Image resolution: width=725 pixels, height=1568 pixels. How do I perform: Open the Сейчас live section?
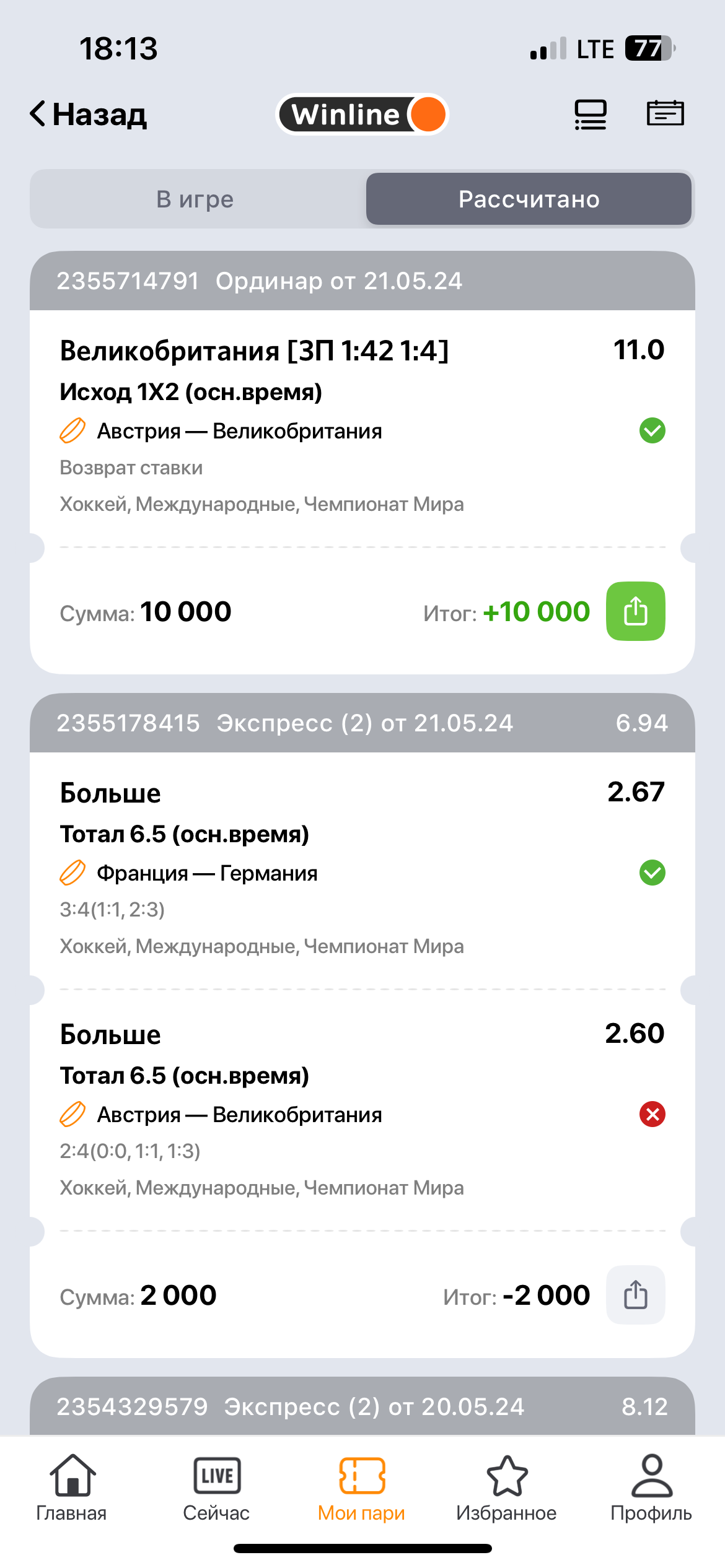coord(216,1487)
